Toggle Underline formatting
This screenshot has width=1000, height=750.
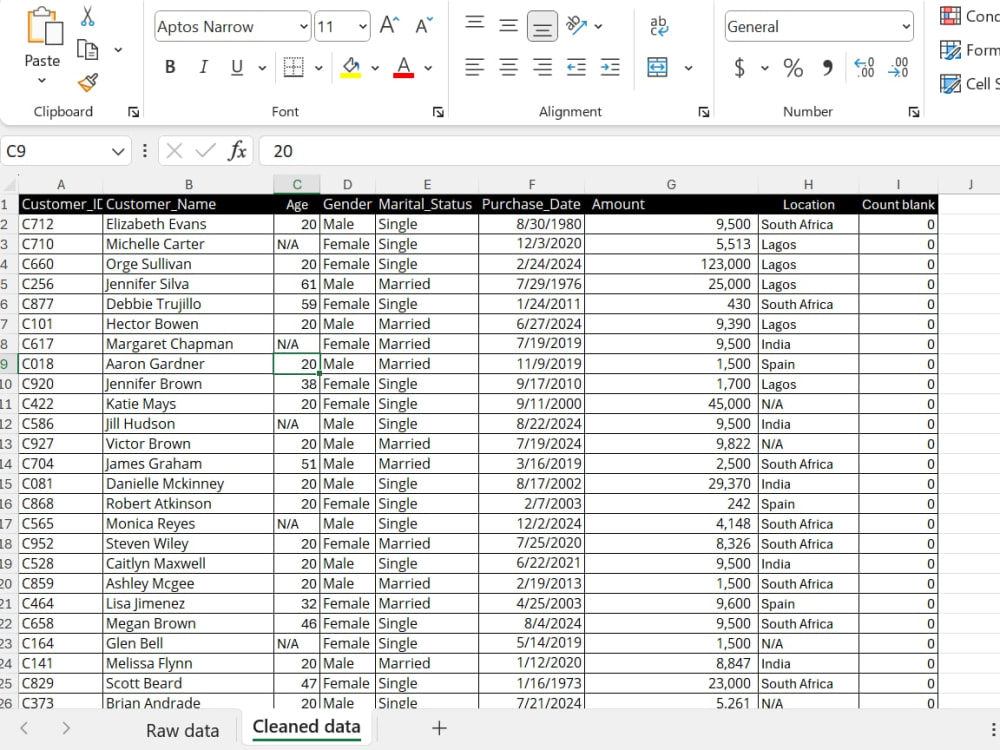click(237, 67)
